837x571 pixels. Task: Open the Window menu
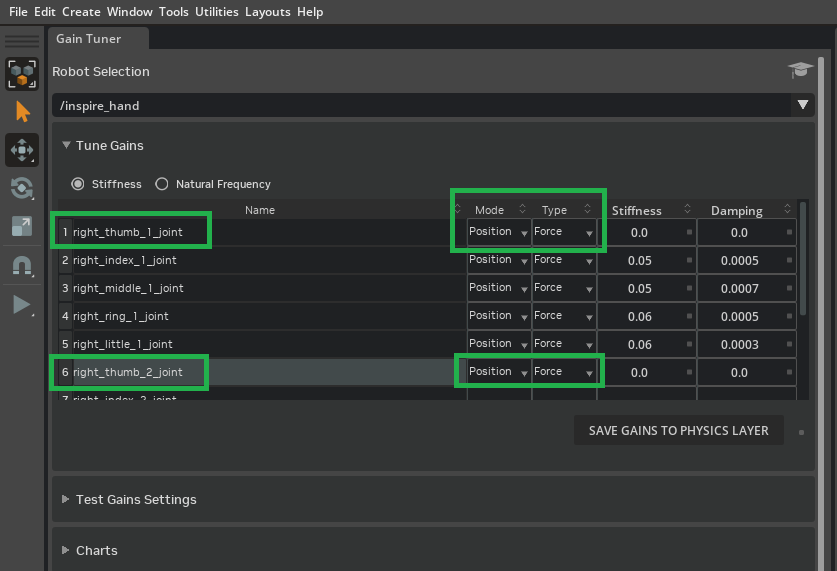[130, 12]
